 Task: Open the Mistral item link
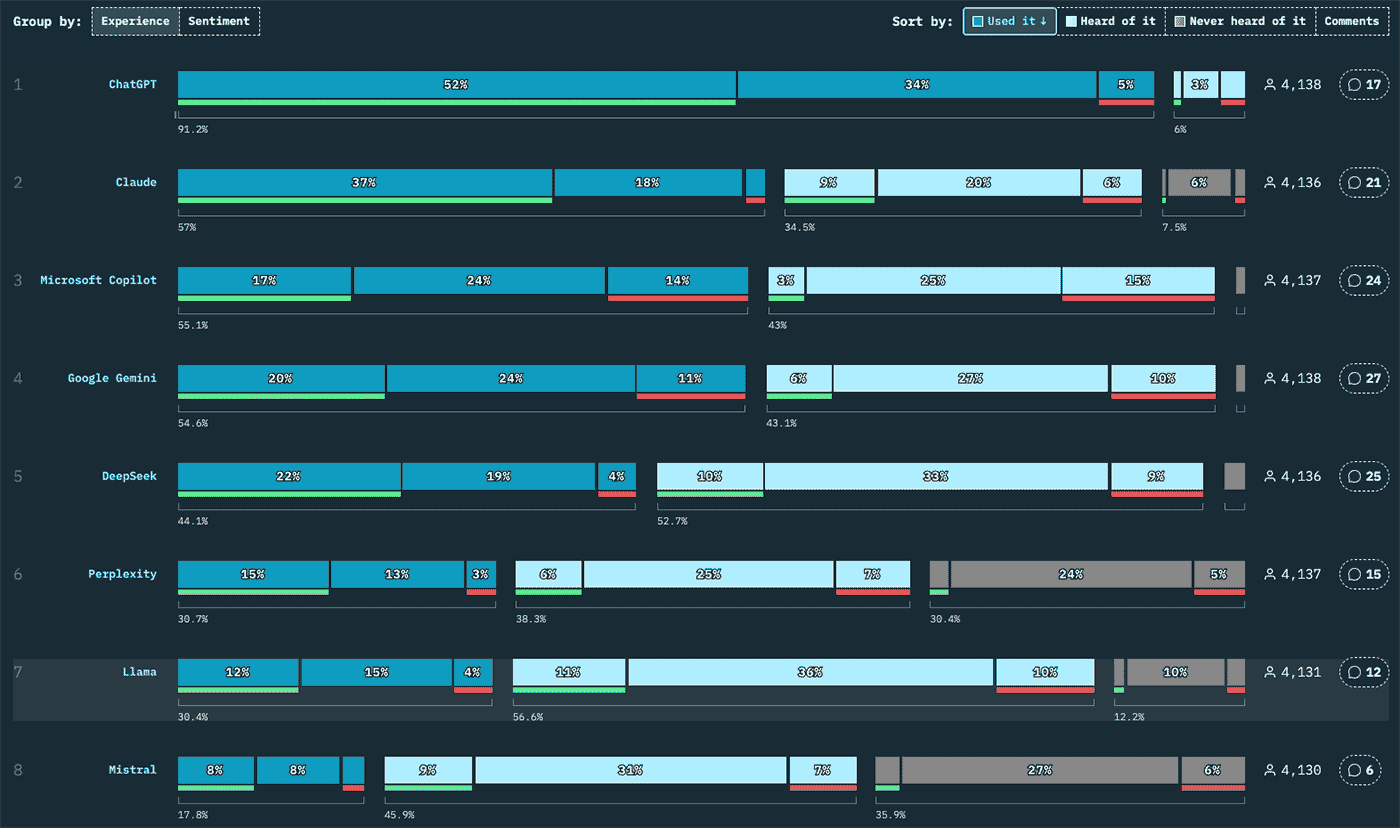pyautogui.click(x=133, y=770)
